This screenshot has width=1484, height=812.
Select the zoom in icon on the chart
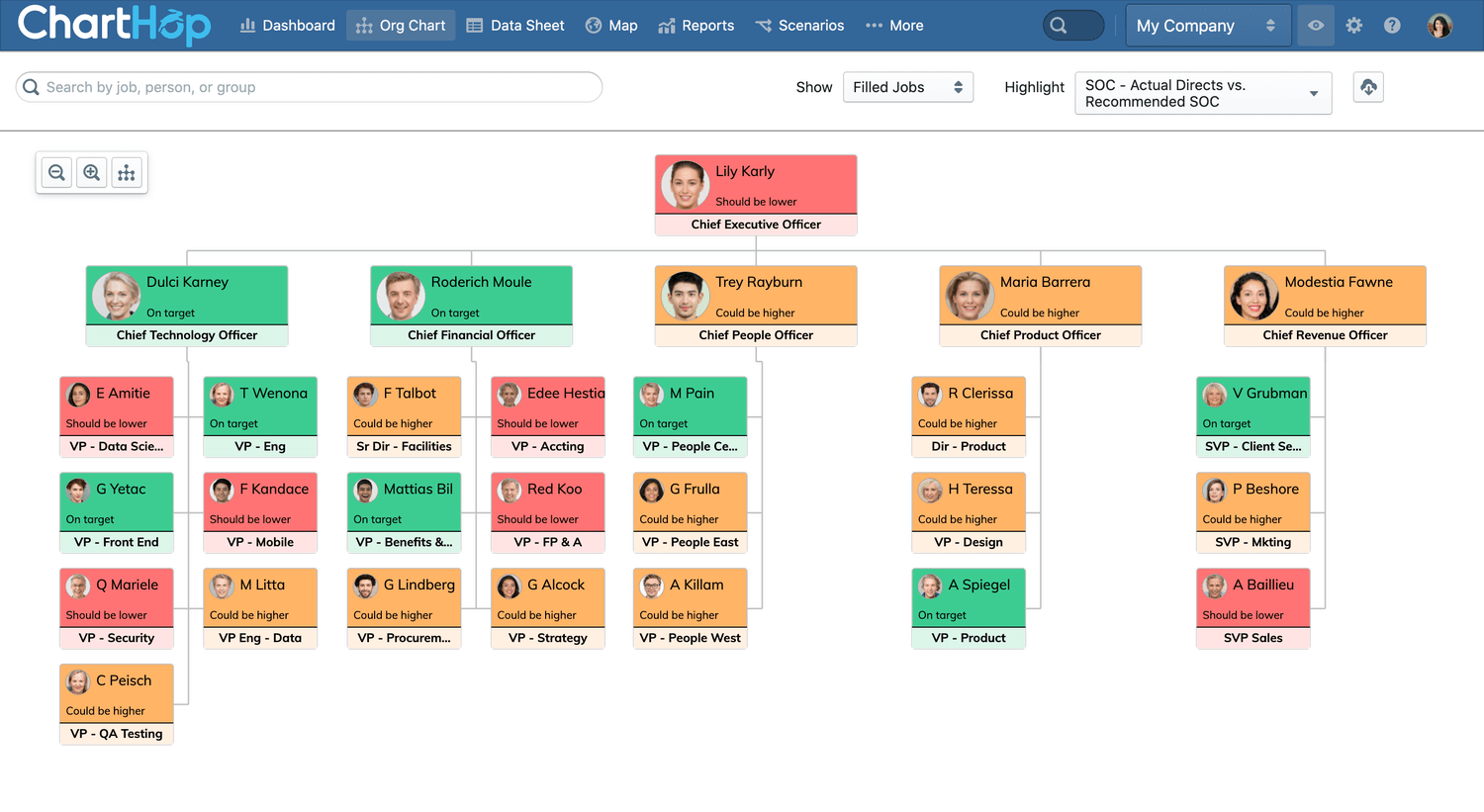tap(91, 172)
